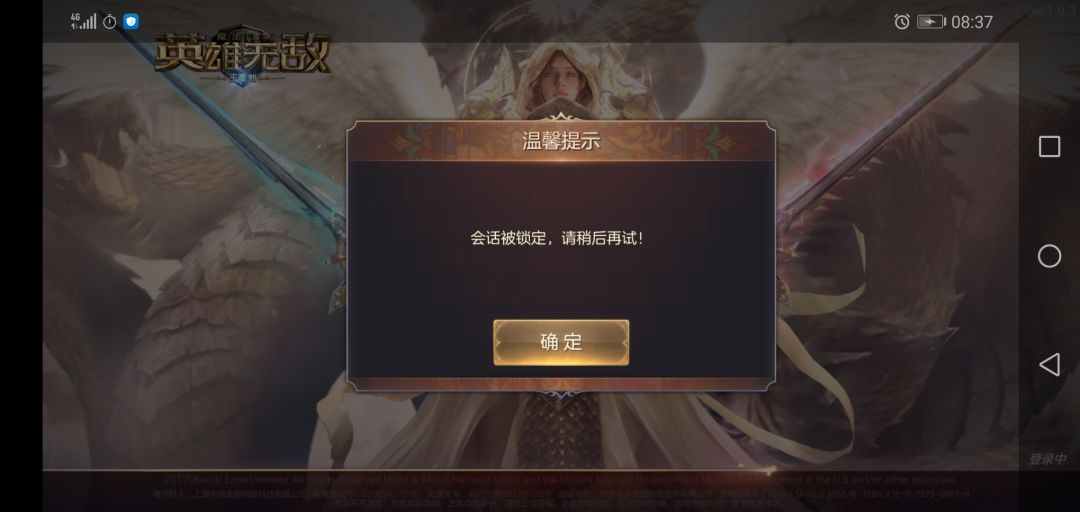Image resolution: width=1080 pixels, height=512 pixels.
Task: Tap the Android home circle
Action: coord(1049,256)
